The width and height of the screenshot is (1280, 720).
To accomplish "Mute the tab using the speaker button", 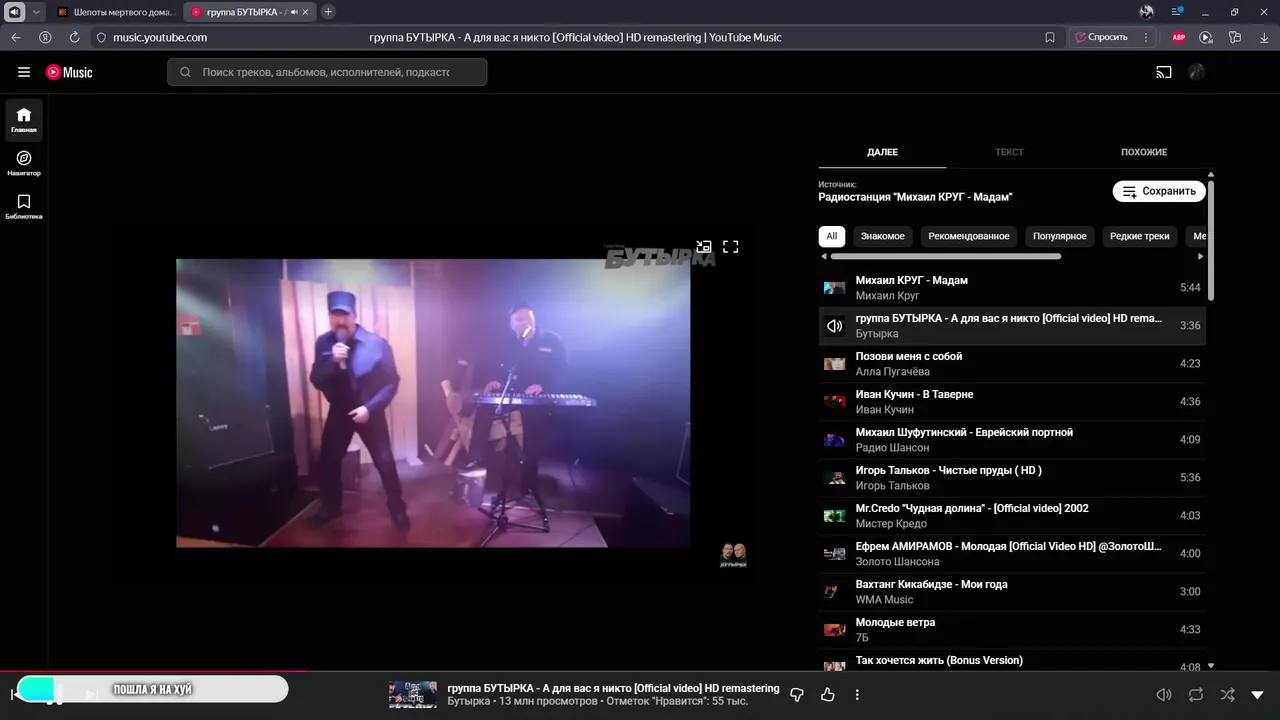I will click(14, 12).
